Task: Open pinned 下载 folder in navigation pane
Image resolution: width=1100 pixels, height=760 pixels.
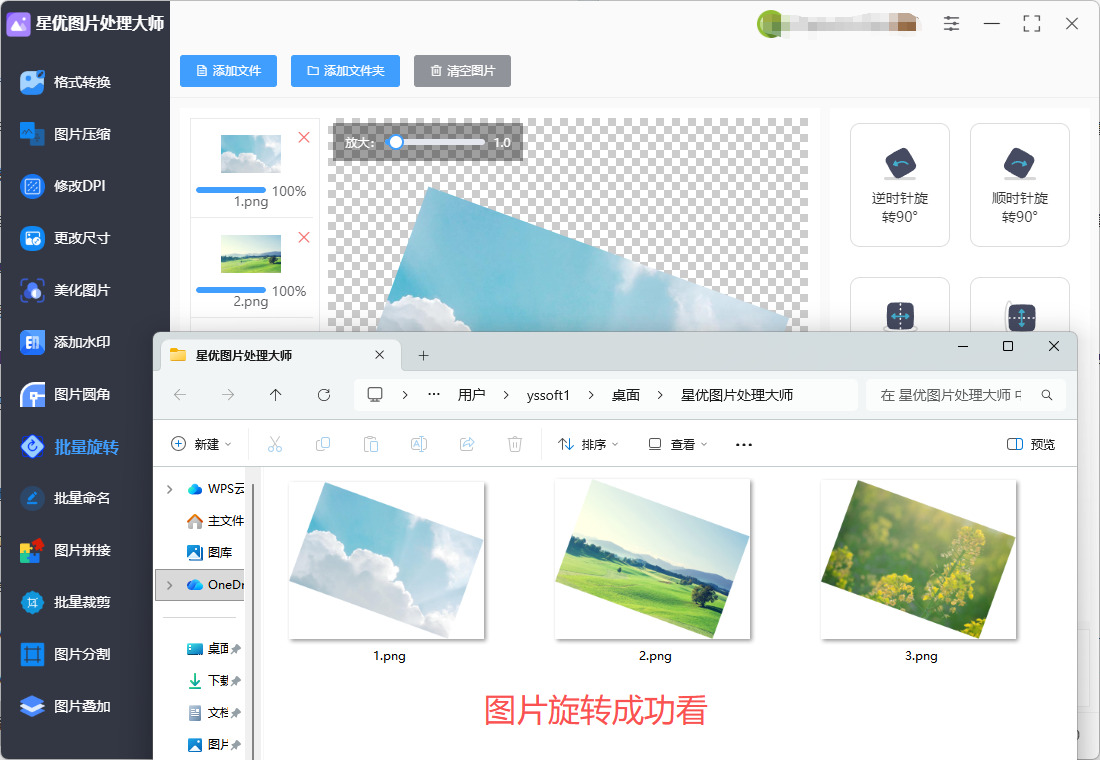Action: point(213,681)
